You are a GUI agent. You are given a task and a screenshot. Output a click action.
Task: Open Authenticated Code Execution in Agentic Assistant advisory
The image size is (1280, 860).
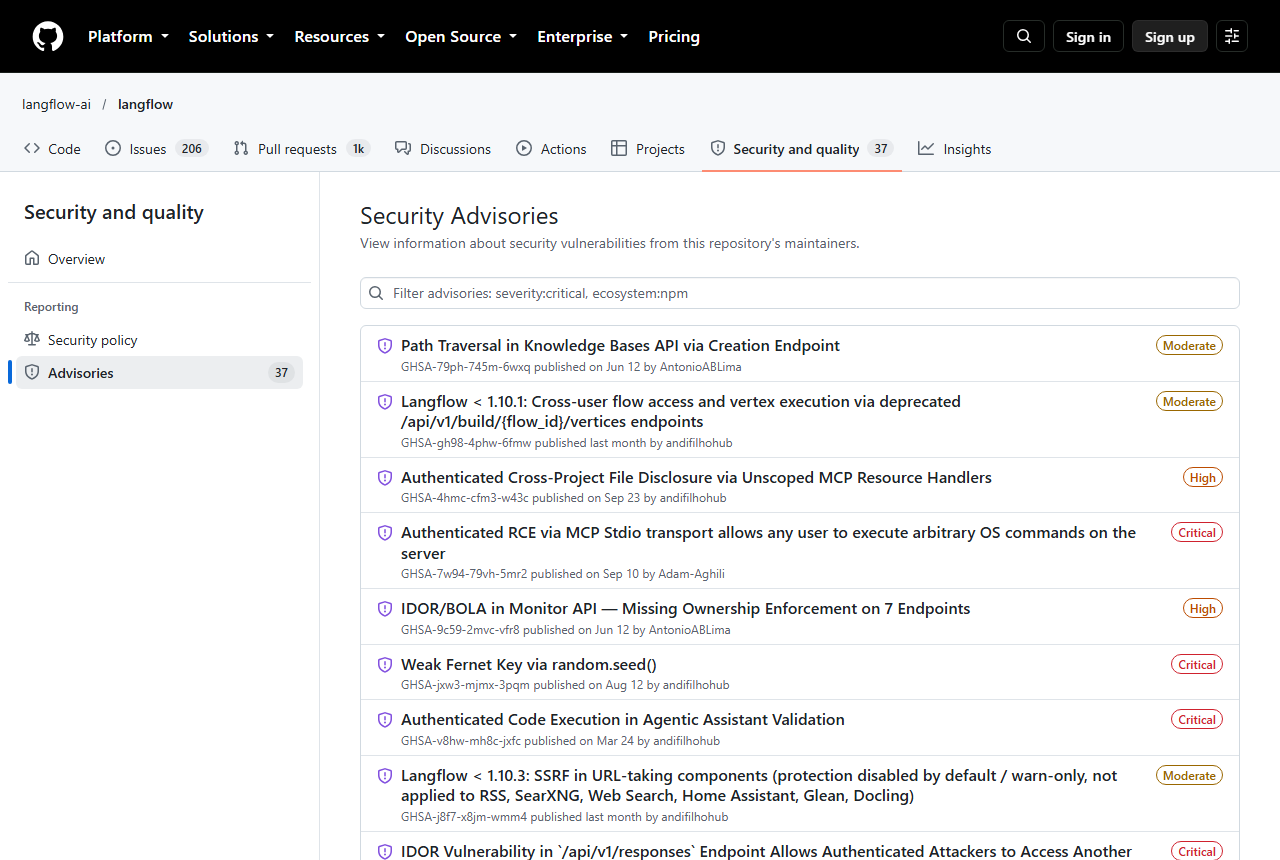pyautogui.click(x=623, y=720)
